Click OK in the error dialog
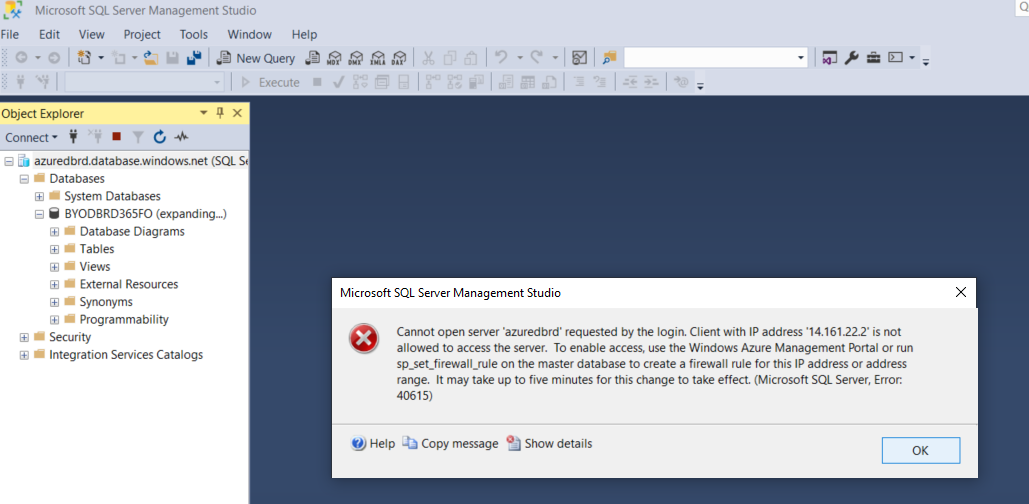1029x504 pixels. click(921, 450)
